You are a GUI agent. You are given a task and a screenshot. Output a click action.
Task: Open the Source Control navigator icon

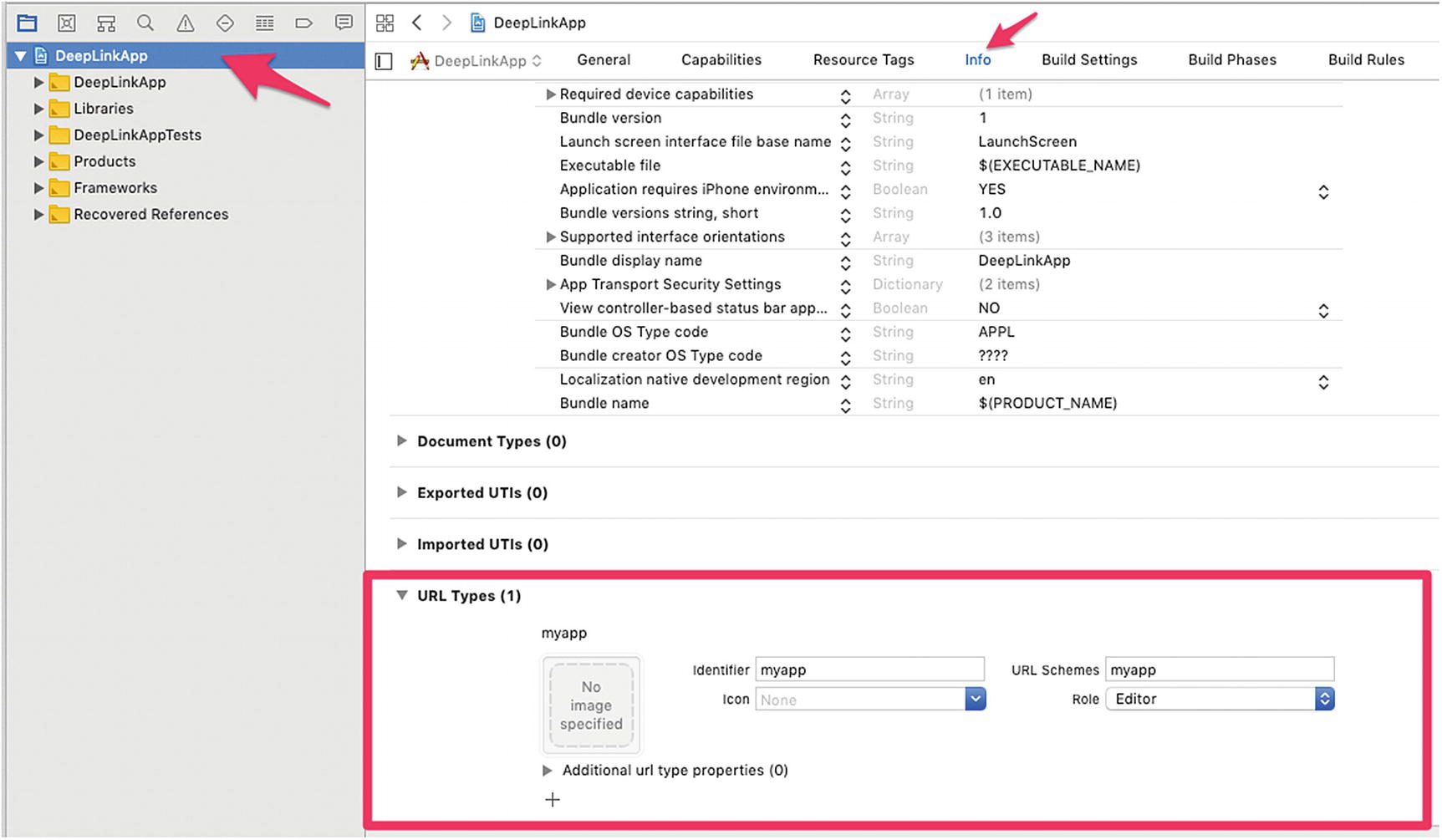point(67,23)
